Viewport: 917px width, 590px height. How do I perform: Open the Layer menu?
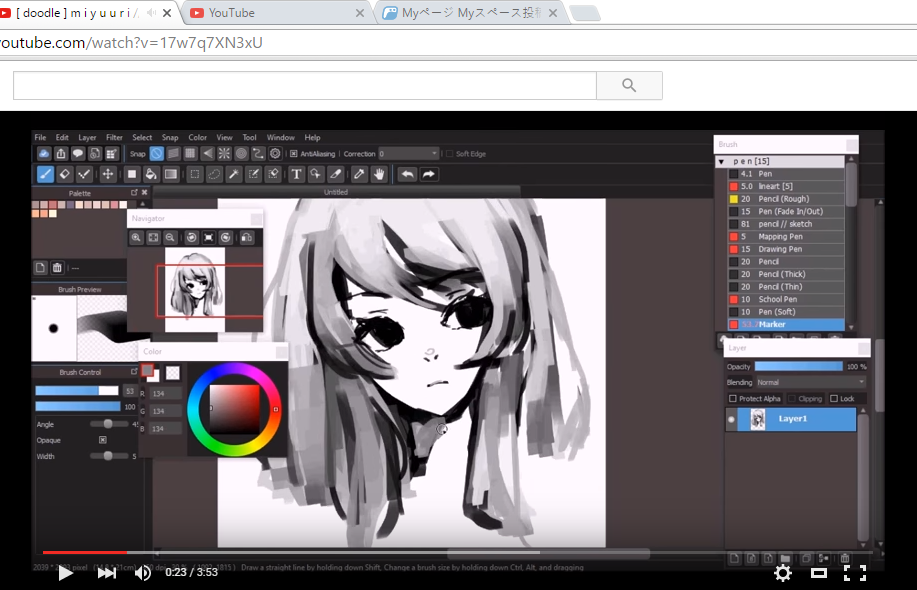(x=87, y=137)
